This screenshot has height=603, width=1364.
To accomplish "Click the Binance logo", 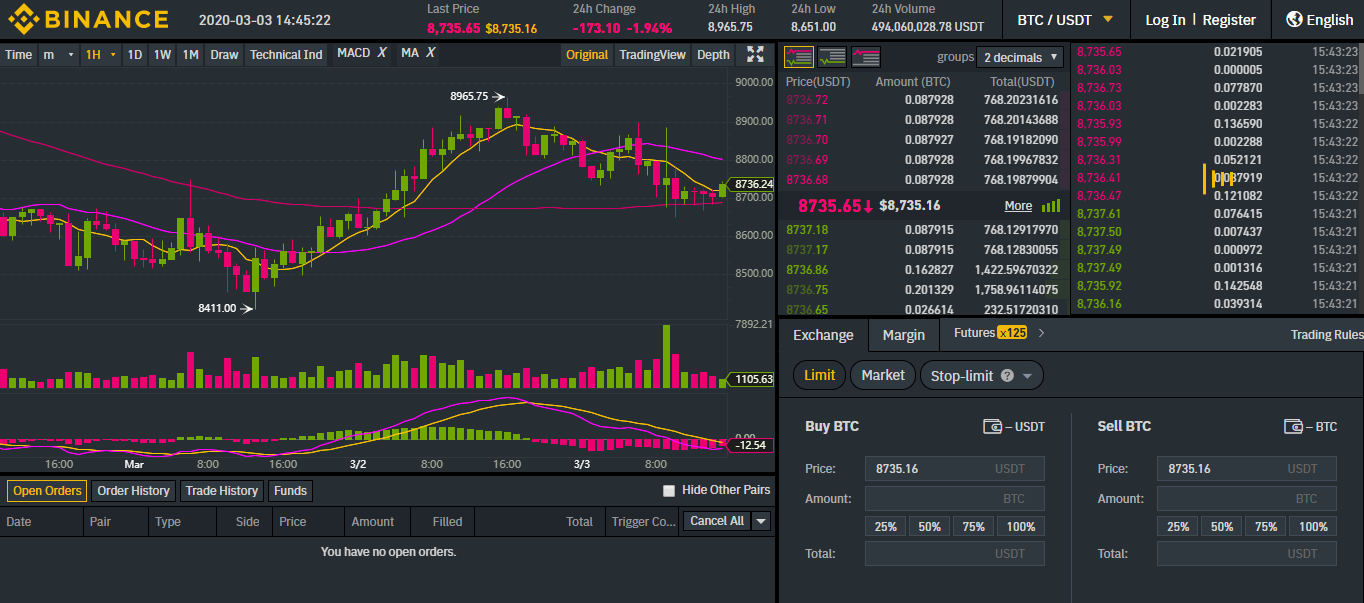I will click(88, 19).
